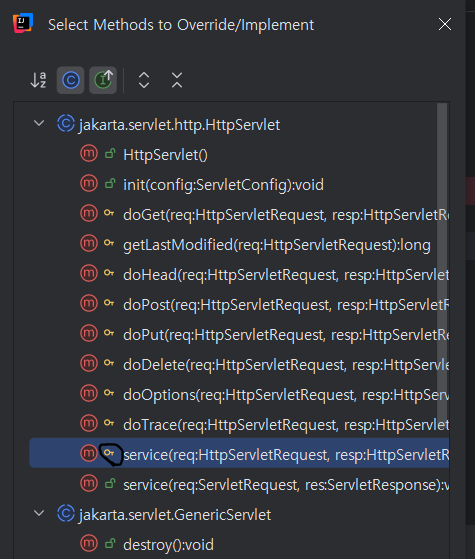Collapse jakarta.servlet.GenericServlet node
The height and width of the screenshot is (559, 475).
tap(39, 514)
